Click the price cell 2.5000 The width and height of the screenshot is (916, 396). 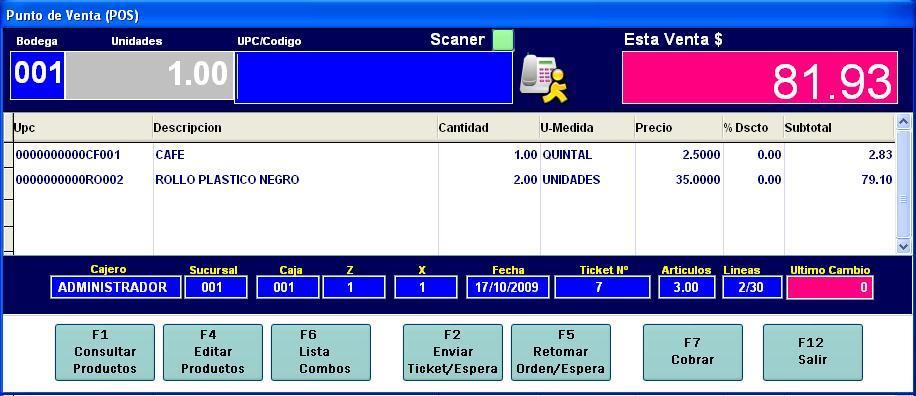tap(679, 155)
